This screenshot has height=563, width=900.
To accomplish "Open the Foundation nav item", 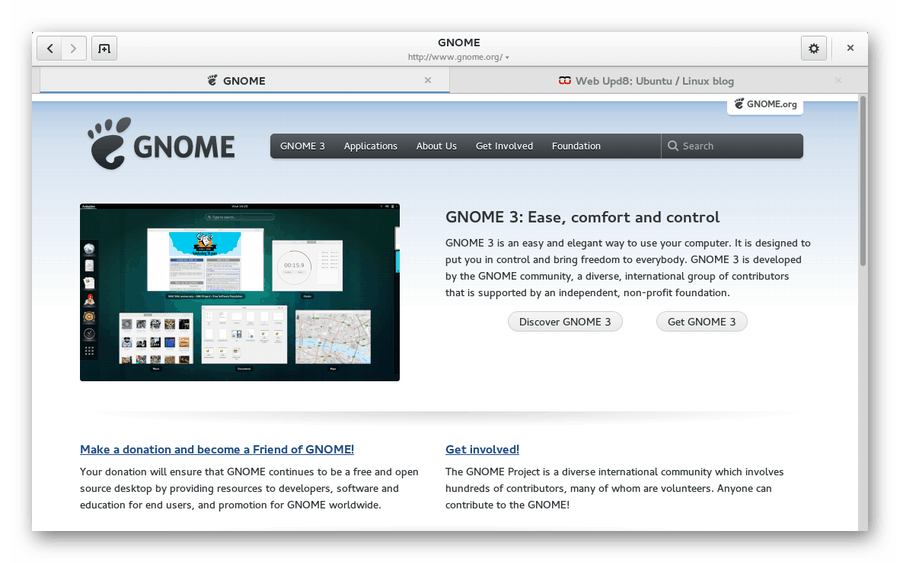I will [576, 146].
